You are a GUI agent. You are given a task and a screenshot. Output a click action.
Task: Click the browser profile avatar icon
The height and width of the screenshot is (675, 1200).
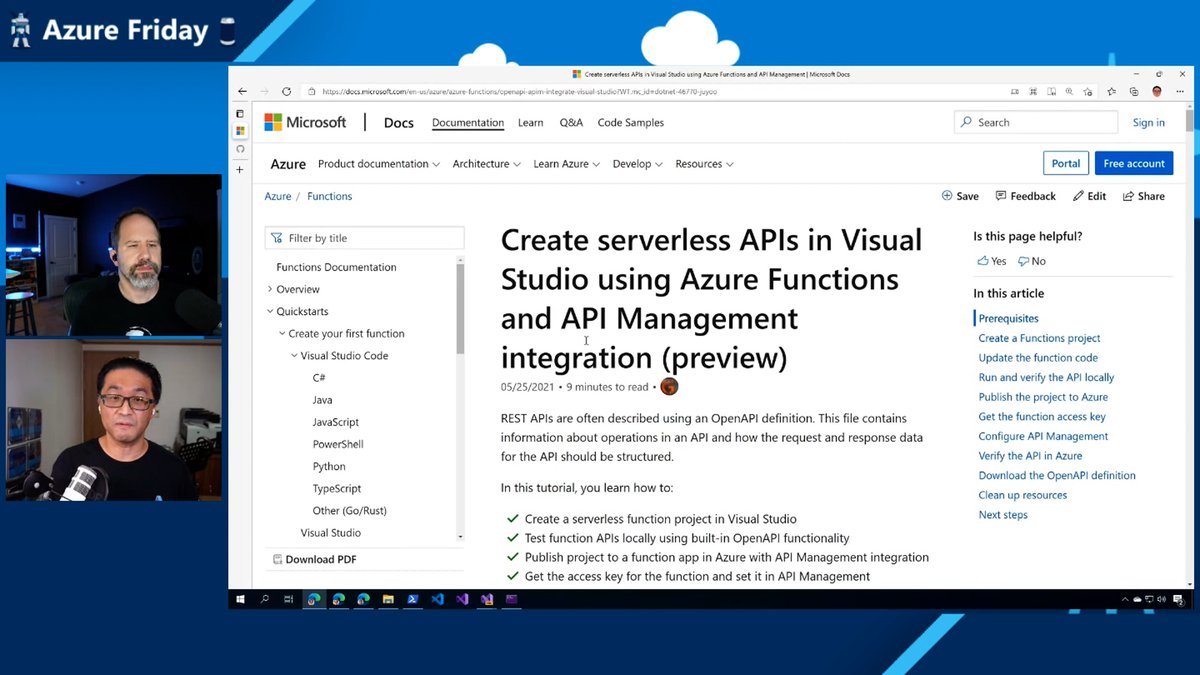point(1157,91)
